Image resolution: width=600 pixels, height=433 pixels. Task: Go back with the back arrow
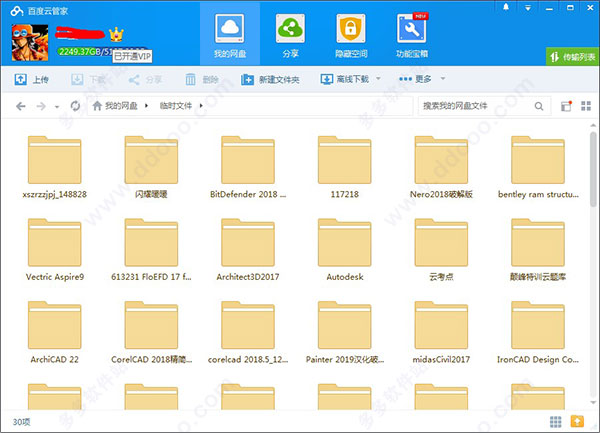pyautogui.click(x=21, y=106)
